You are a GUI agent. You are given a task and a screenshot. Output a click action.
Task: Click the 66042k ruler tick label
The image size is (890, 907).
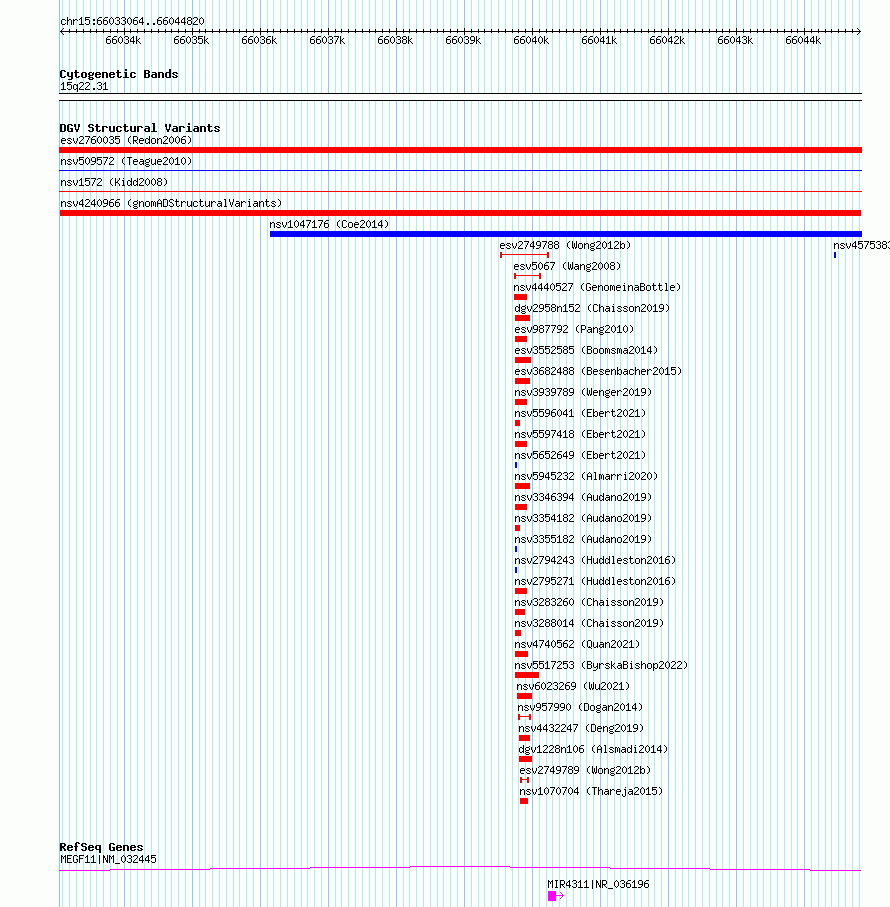pos(667,40)
